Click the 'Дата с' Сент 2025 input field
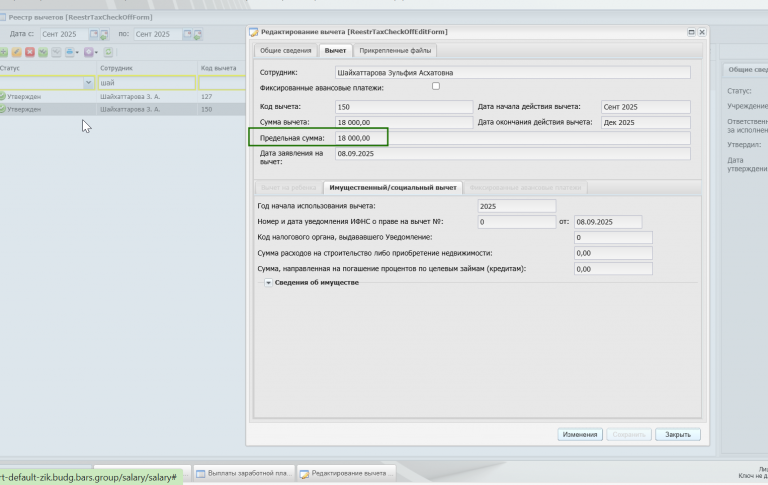Screen dimensions: 768x485 coord(64,34)
